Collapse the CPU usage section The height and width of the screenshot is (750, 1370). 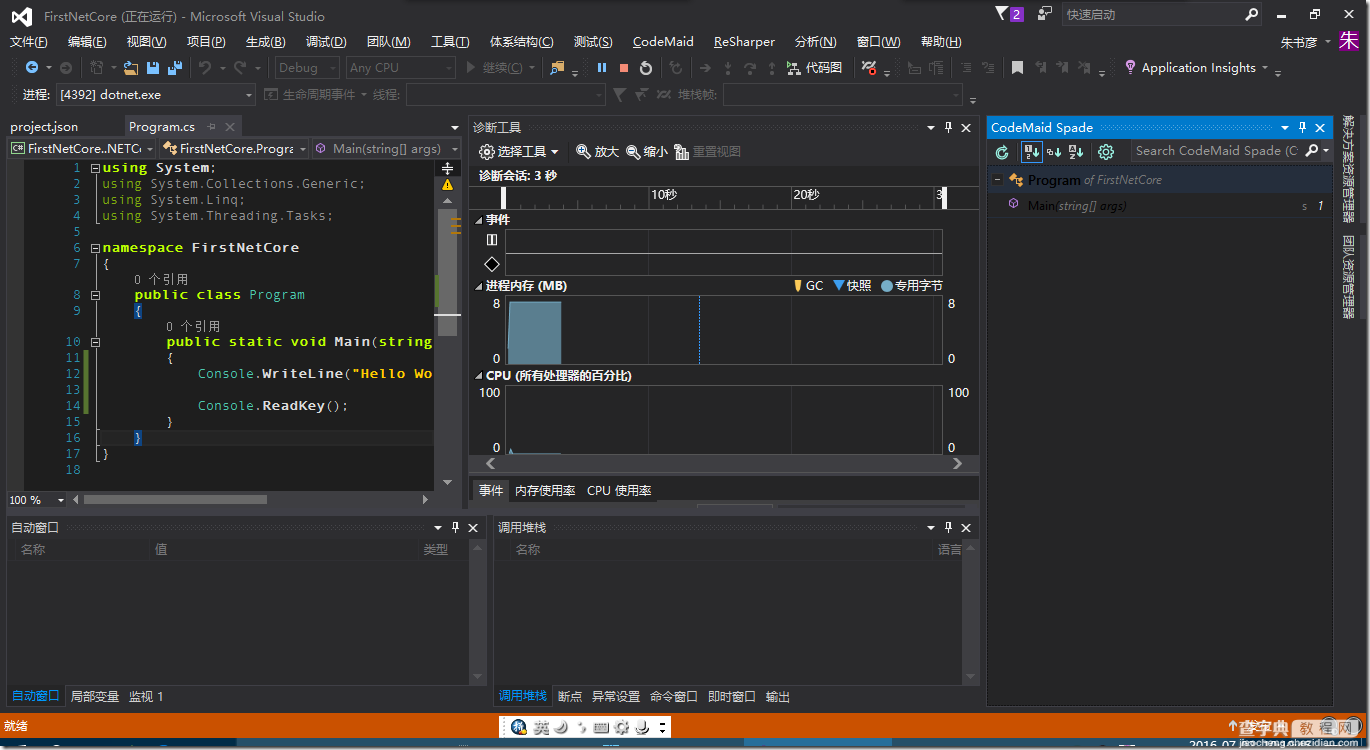[479, 376]
